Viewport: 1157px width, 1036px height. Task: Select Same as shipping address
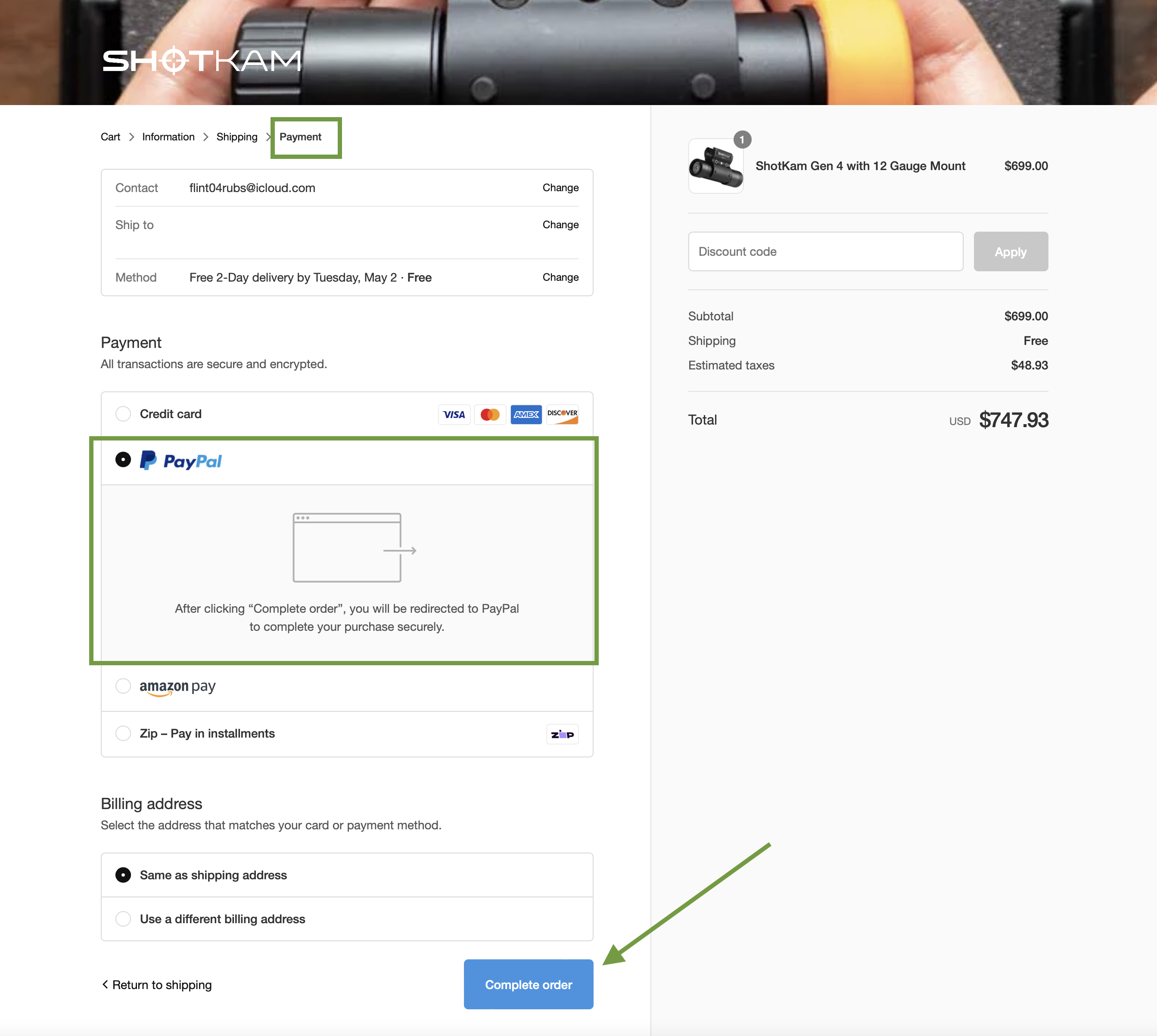[123, 875]
